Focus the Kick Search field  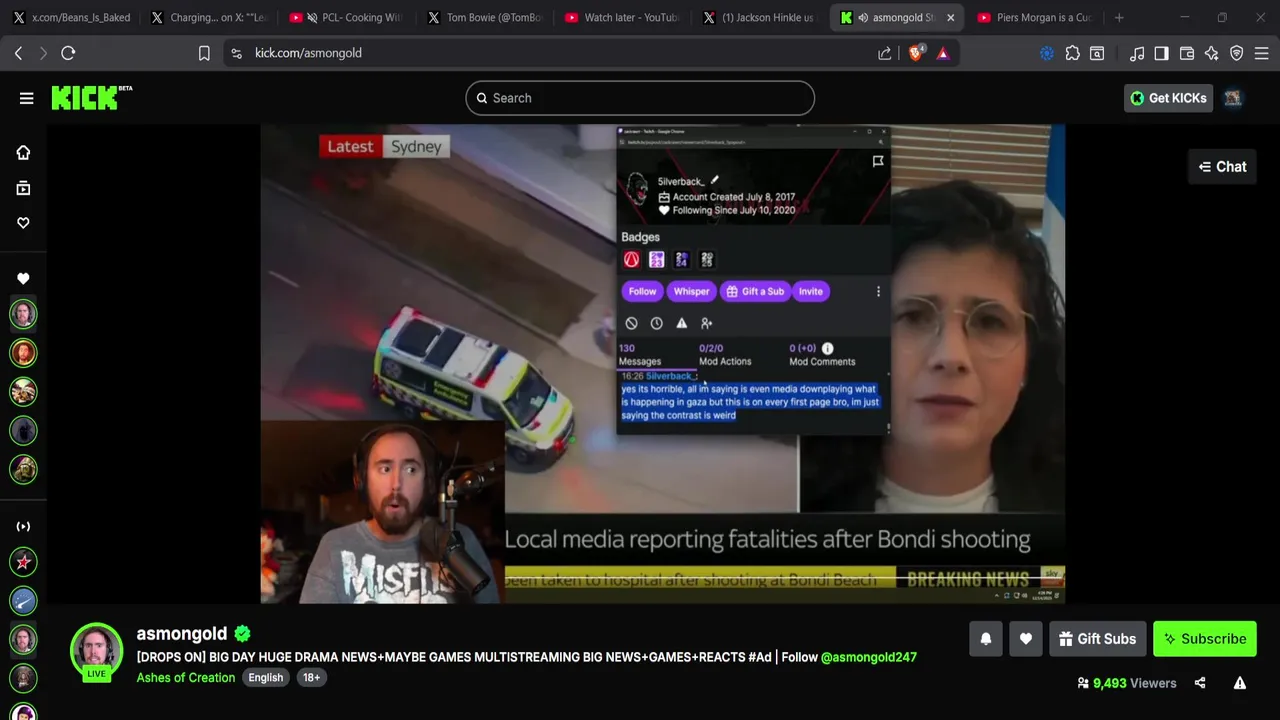coord(640,98)
